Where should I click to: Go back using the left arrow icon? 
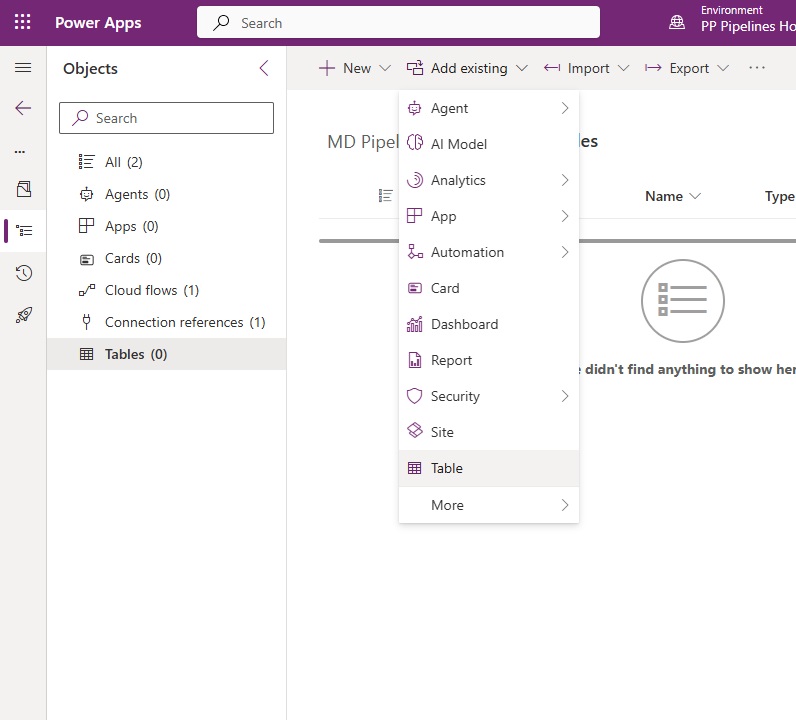(23, 108)
